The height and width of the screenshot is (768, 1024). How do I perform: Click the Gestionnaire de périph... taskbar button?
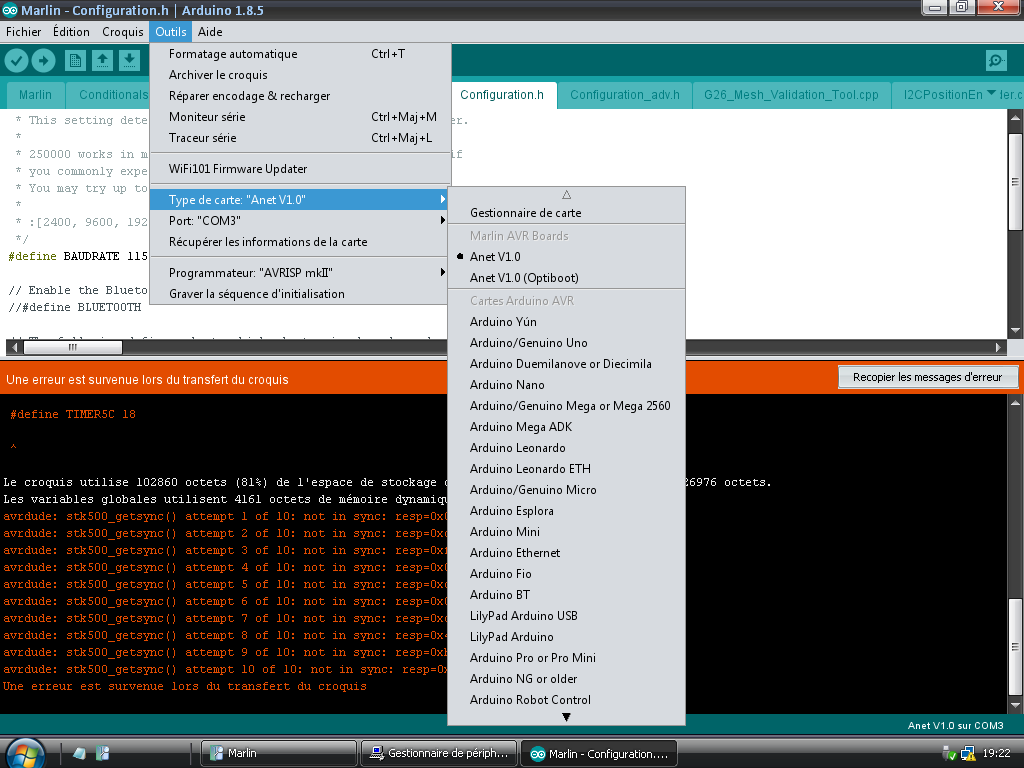point(439,754)
